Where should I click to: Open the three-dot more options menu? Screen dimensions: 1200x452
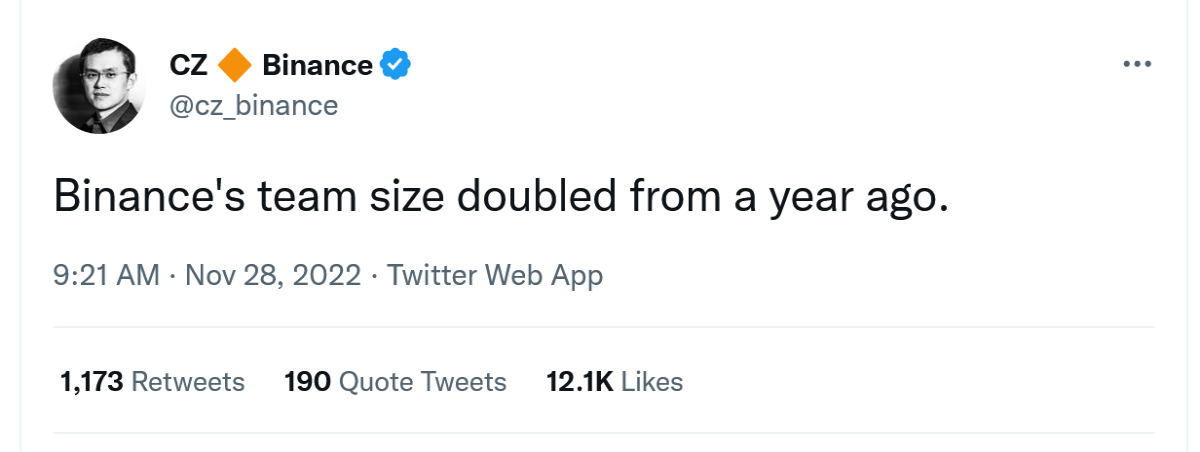[x=1137, y=64]
